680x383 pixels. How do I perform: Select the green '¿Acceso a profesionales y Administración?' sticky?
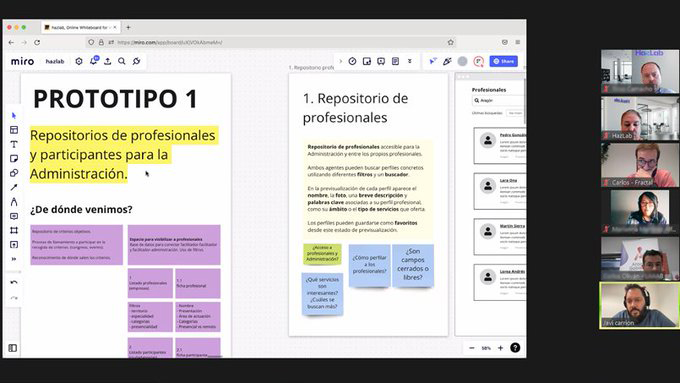[x=322, y=254]
